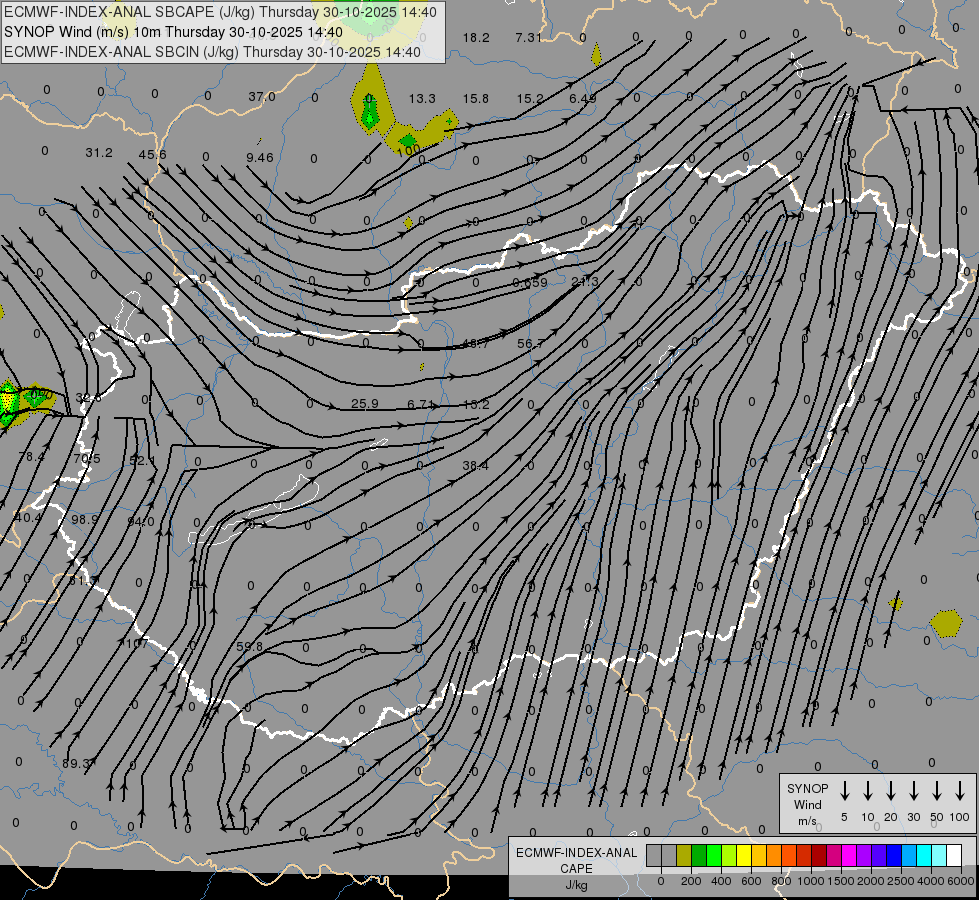Click the 94.0 value on map
This screenshot has height=900, width=979.
(x=140, y=522)
